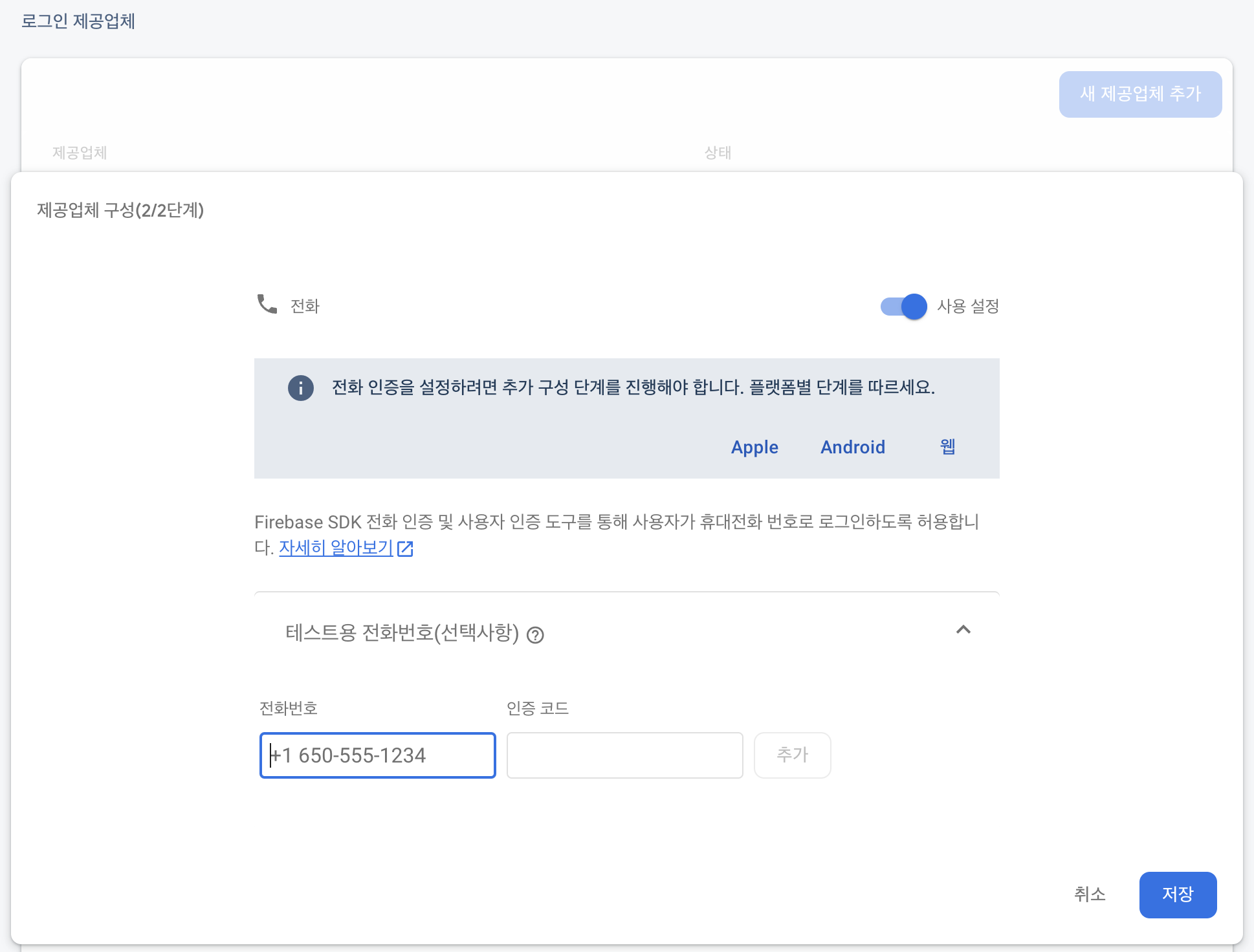Screen dimensions: 1254x952
Task: Collapse the 테스트용 전화번호 section chevron
Action: [x=963, y=630]
